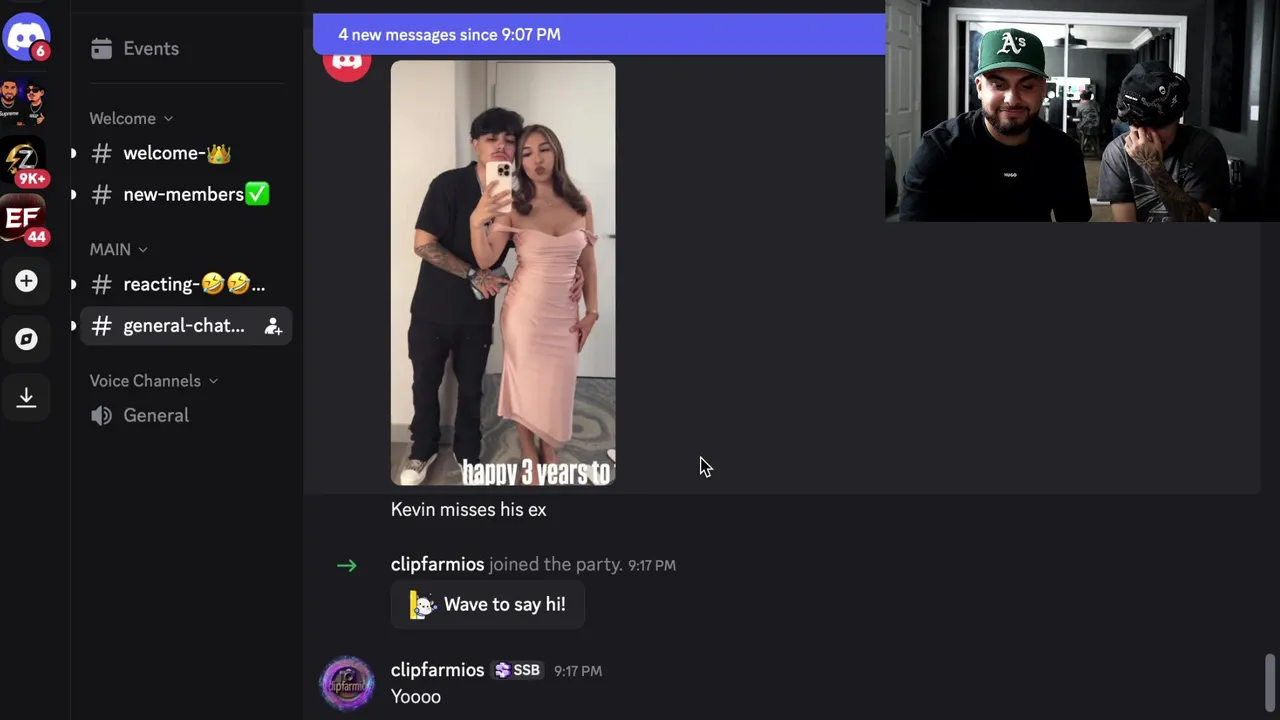Click the create invite icon beside general-chat
This screenshot has height=720, width=1280.
(272, 326)
